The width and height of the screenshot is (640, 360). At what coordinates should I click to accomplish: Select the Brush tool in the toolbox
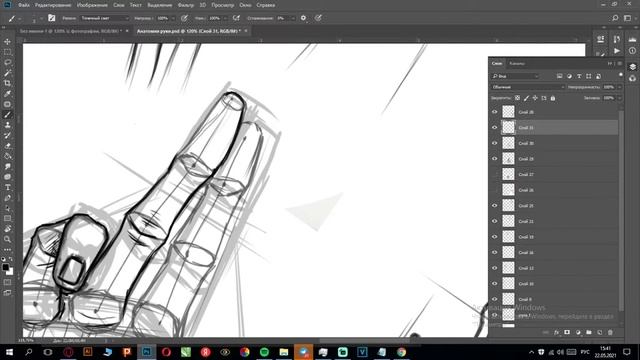pyautogui.click(x=7, y=115)
